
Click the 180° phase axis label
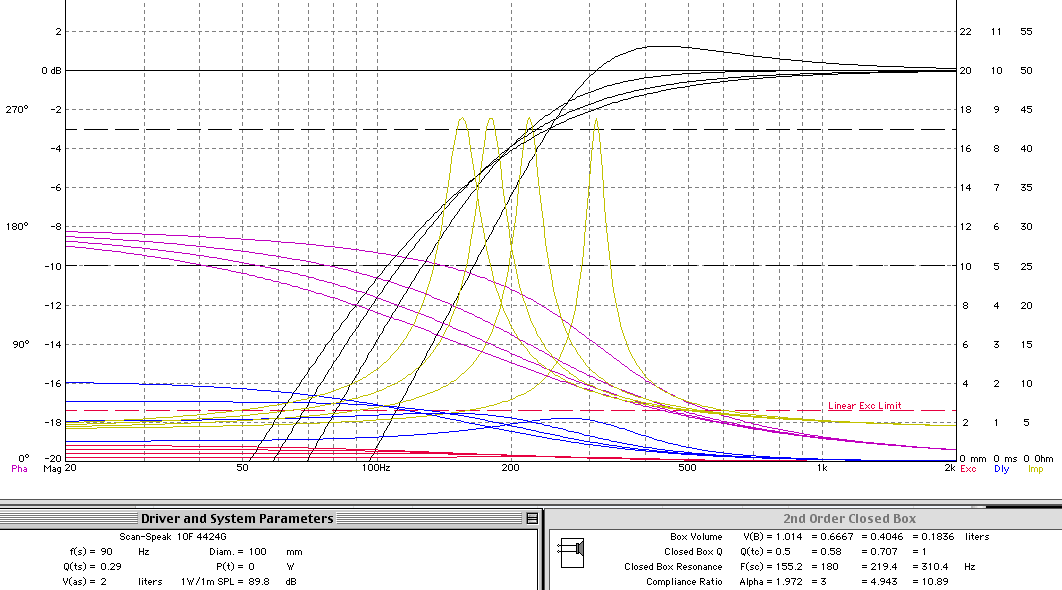pos(17,226)
